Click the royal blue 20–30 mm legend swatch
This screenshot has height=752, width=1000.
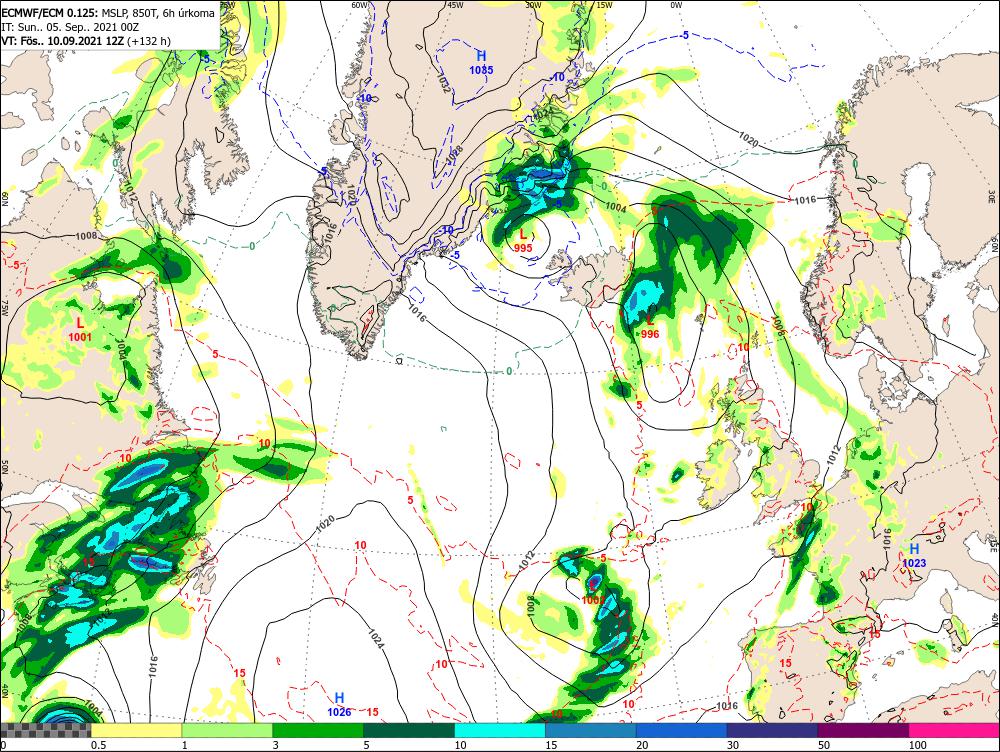pyautogui.click(x=682, y=730)
